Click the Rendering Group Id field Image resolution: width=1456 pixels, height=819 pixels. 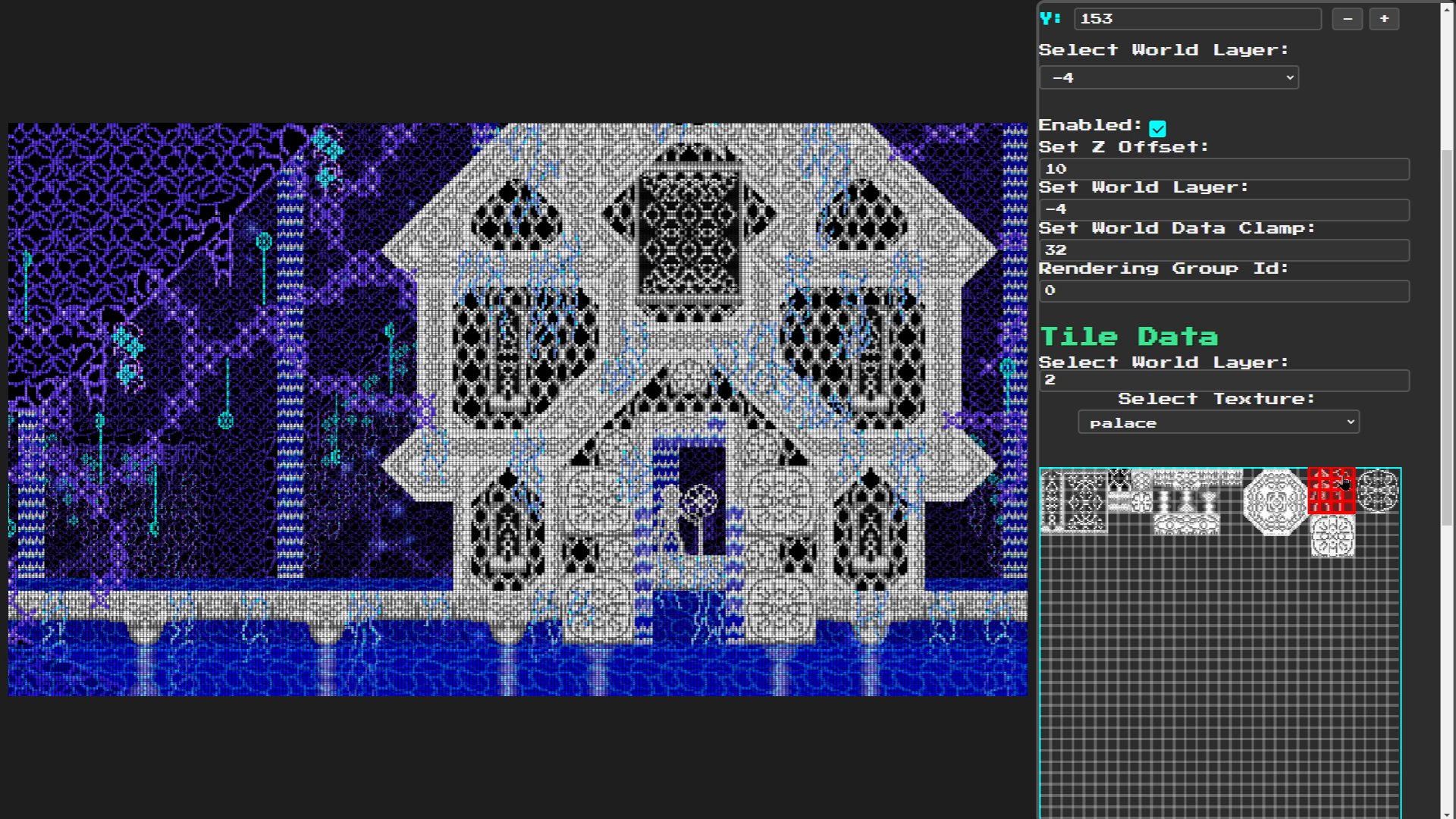pyautogui.click(x=1224, y=290)
